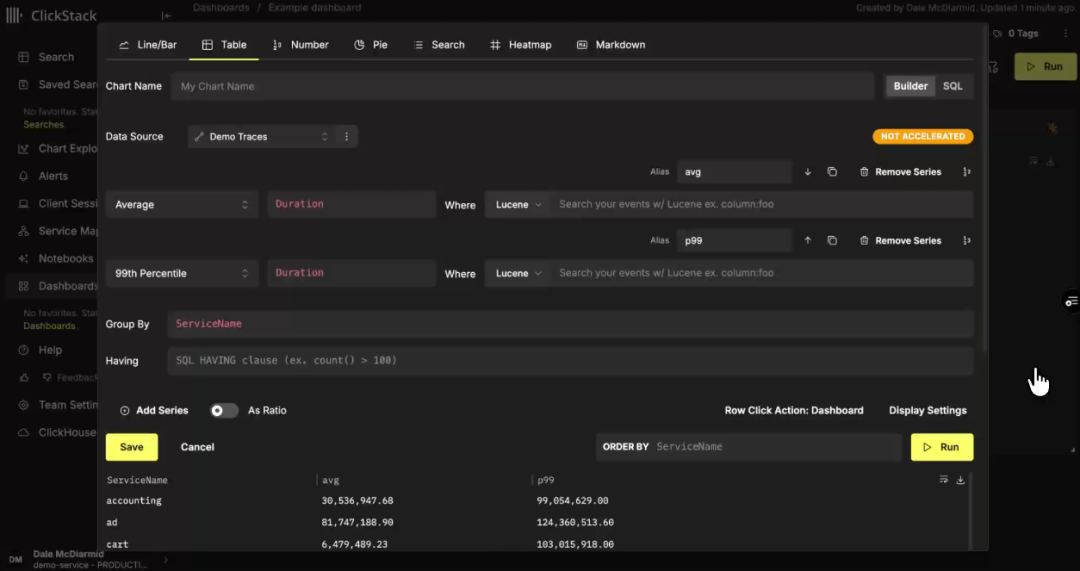Open Row Click Action: Dashboard settings

[793, 411]
